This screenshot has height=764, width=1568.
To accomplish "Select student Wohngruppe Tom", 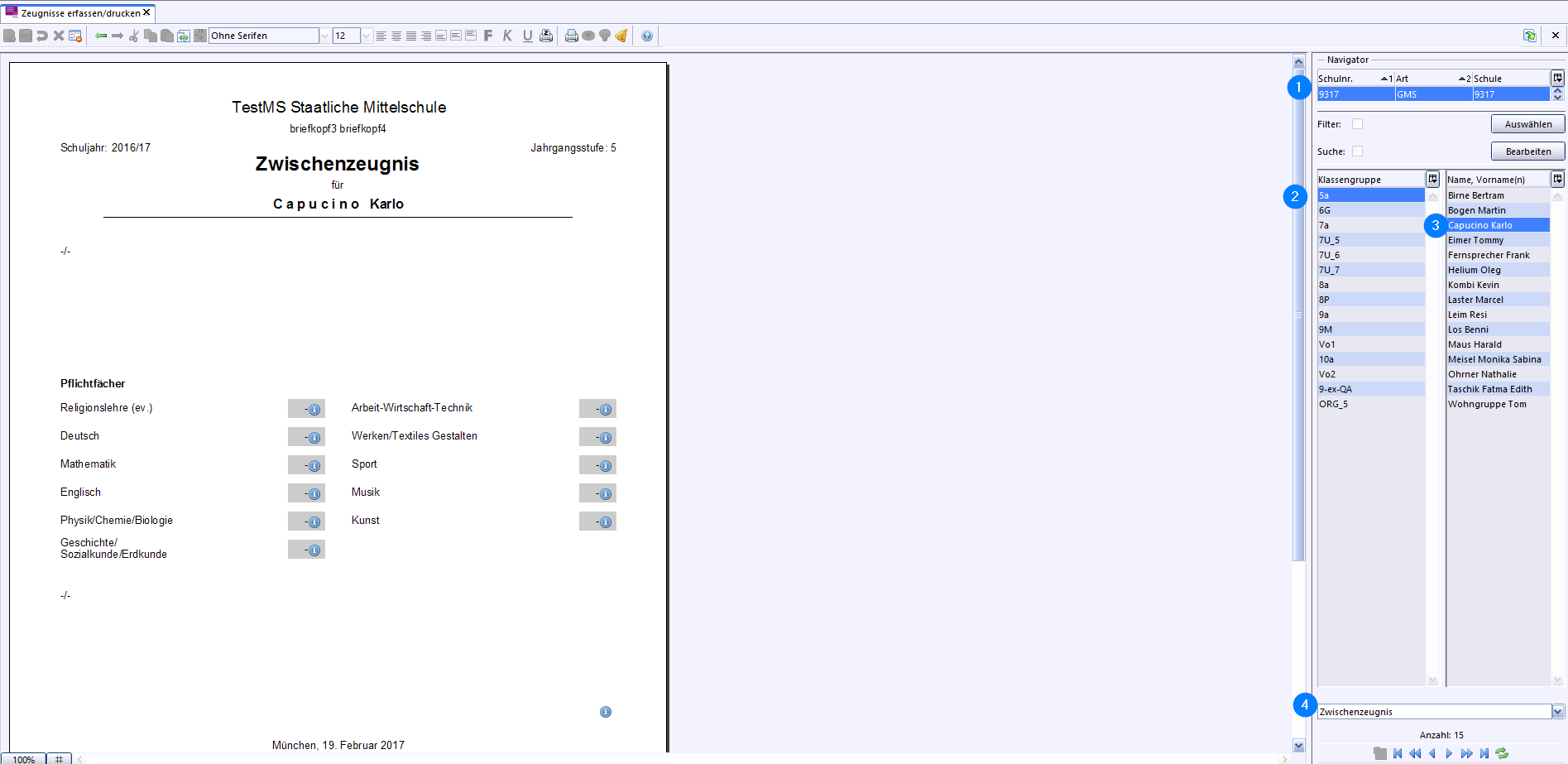I will 1498,404.
